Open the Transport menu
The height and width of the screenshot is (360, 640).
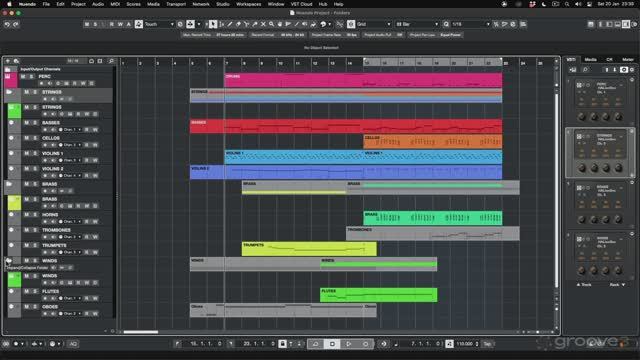[176, 4]
